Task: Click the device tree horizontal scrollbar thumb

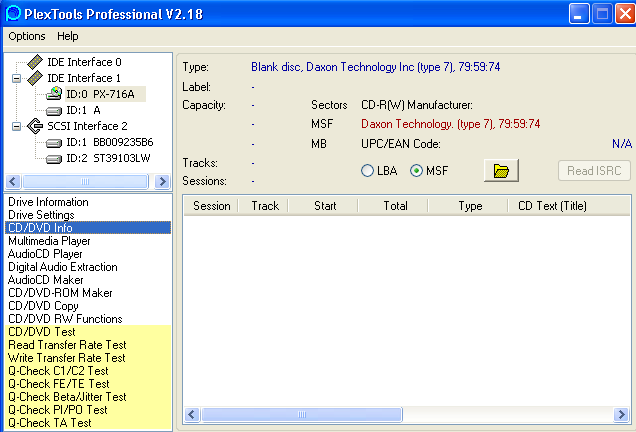Action: pyautogui.click(x=85, y=181)
